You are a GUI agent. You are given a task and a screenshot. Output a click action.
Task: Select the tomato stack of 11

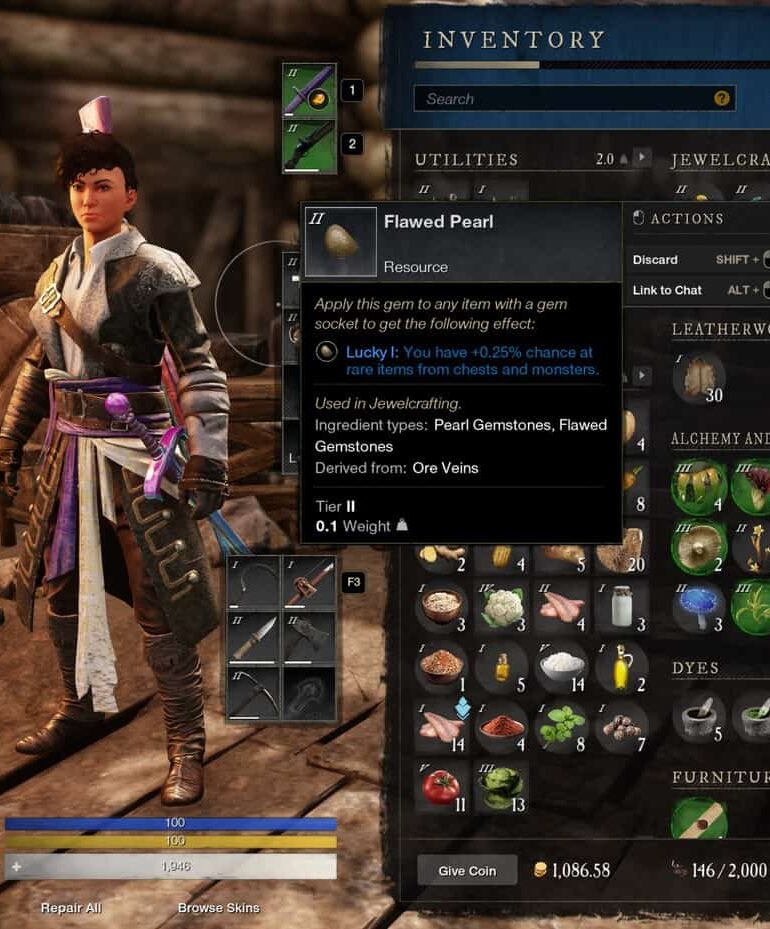point(441,787)
